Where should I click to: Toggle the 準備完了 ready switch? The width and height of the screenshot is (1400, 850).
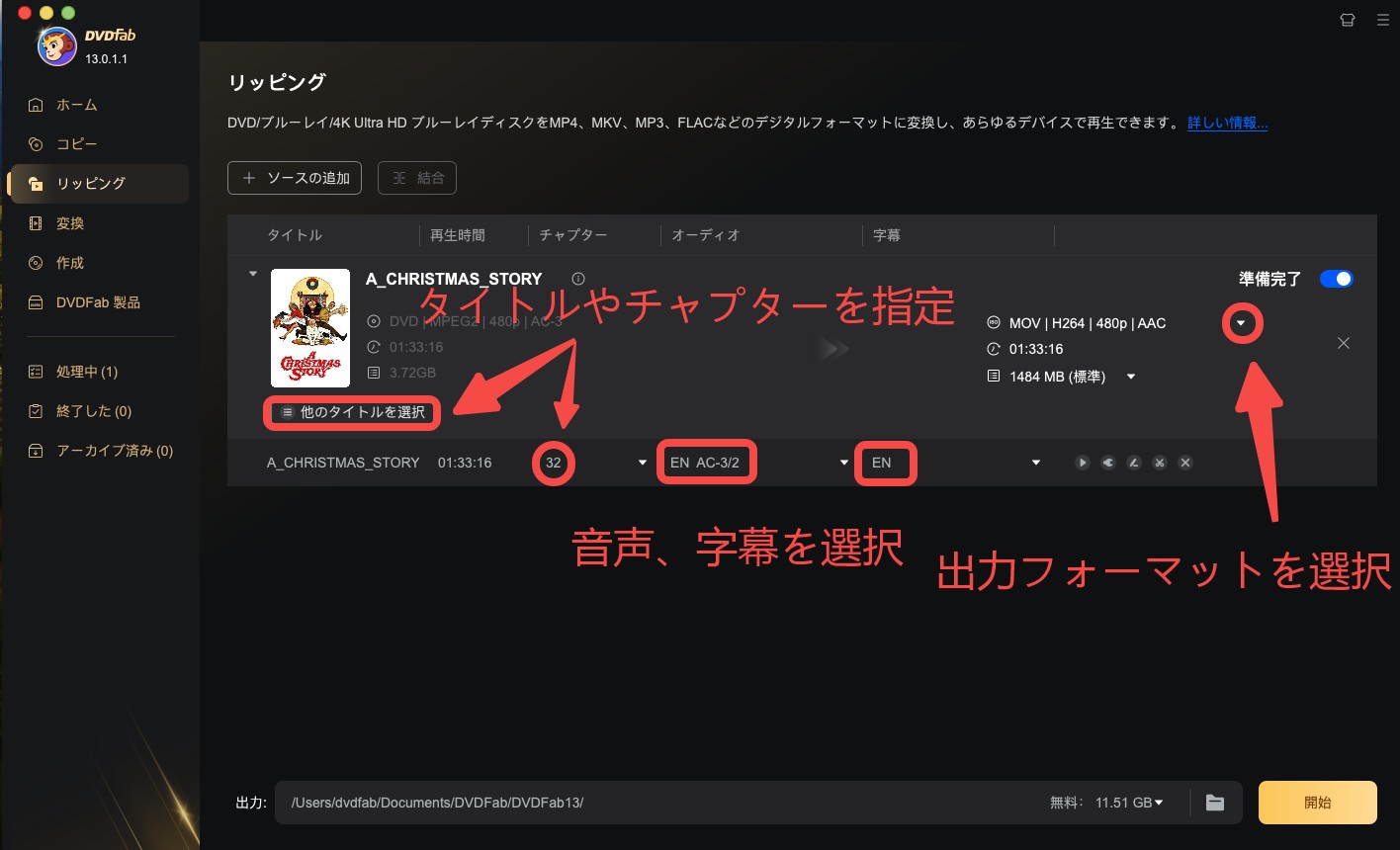tap(1336, 279)
